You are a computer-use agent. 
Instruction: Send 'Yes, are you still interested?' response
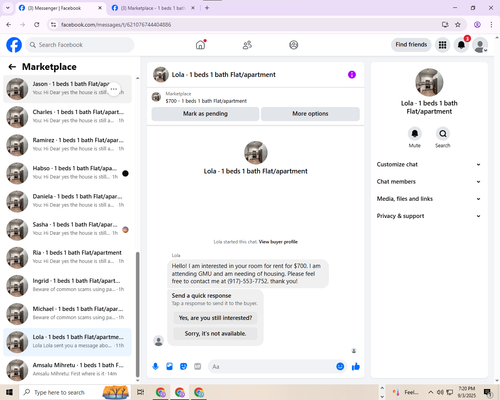[x=215, y=318]
